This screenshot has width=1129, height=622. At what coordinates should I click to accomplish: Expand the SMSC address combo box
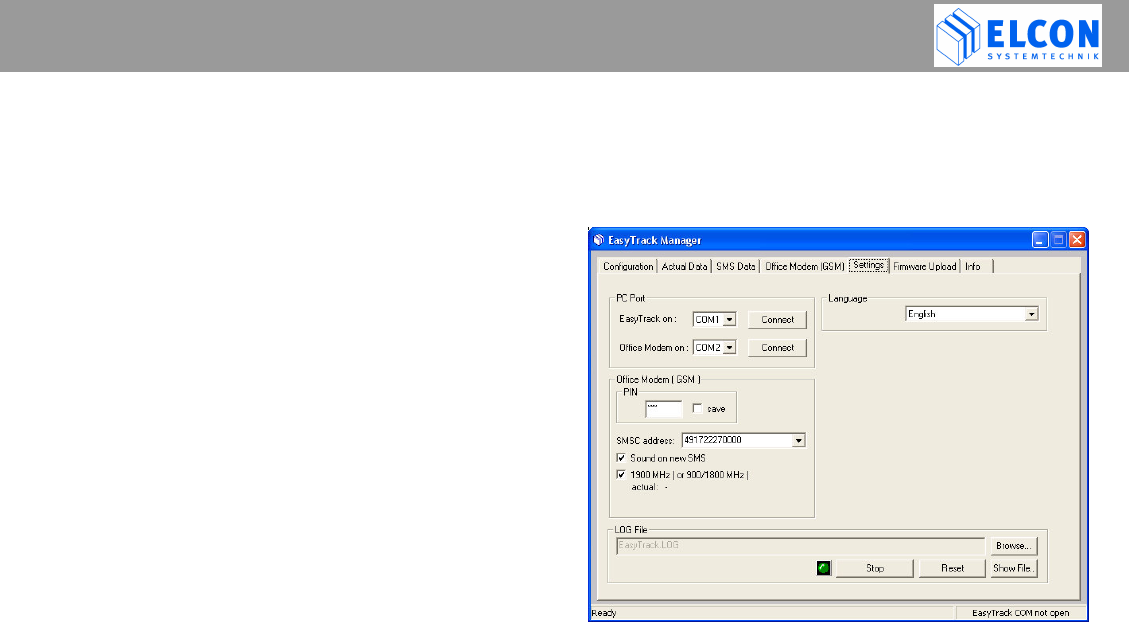tap(798, 441)
